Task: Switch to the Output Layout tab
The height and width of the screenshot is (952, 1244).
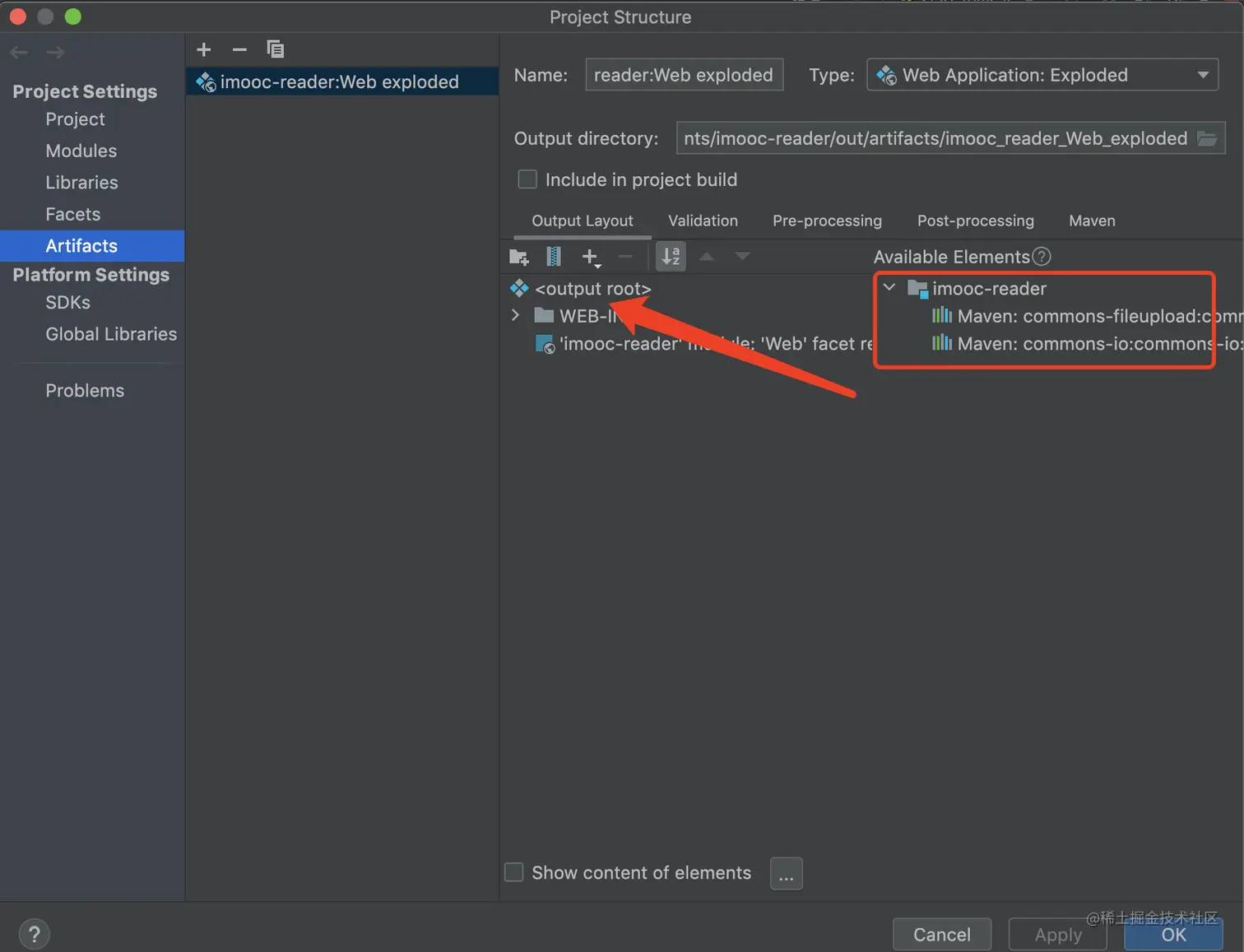Action: click(x=583, y=221)
